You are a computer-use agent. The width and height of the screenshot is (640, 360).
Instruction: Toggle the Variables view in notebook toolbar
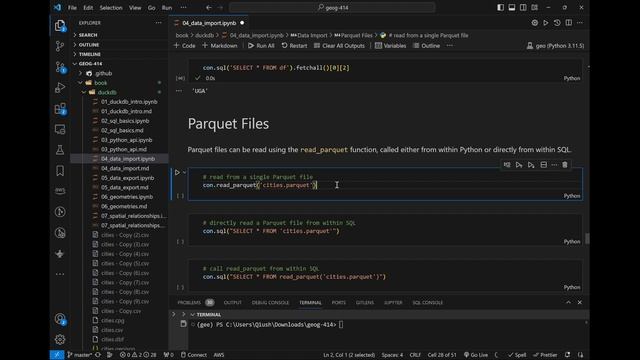(390, 46)
